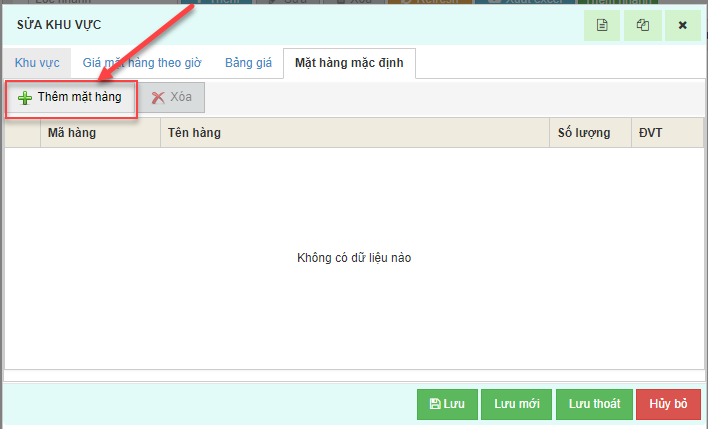Click the duplicate/copy icon in the dialog header
Screen dimensions: 708x429
[642, 25]
